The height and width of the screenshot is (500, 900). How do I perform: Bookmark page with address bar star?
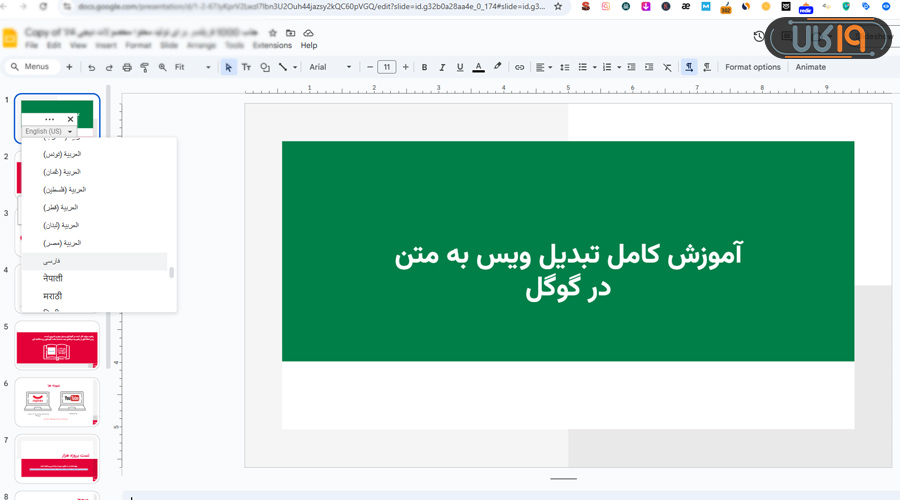558,7
